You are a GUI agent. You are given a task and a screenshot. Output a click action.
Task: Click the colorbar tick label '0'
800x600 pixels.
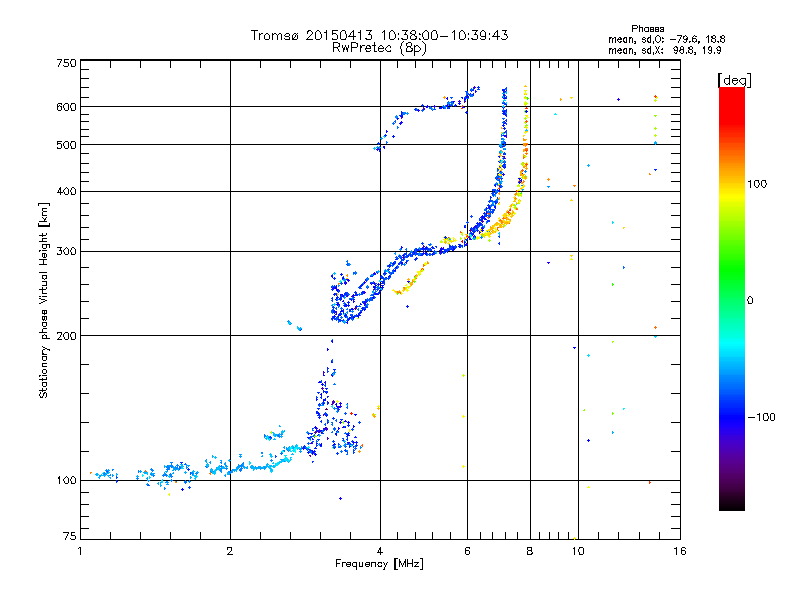pyautogui.click(x=750, y=300)
